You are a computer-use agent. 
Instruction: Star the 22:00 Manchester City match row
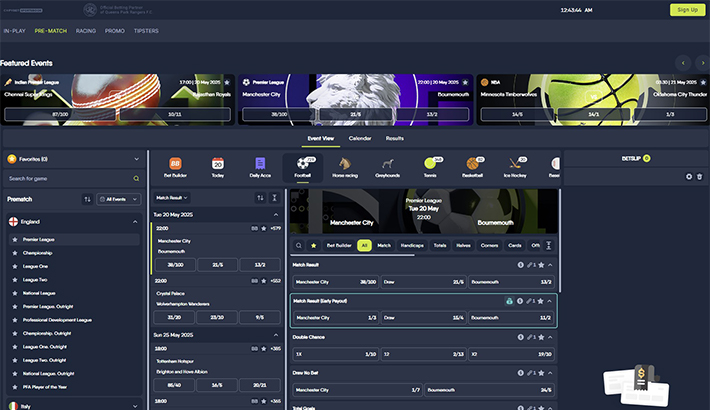(x=264, y=229)
